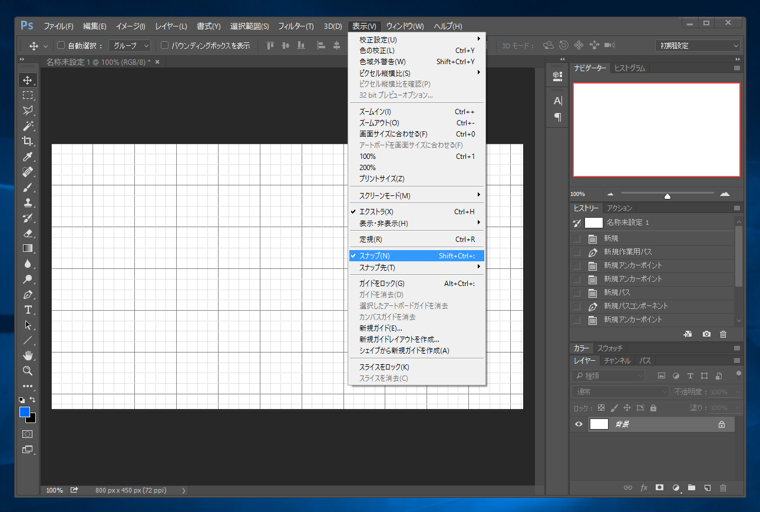Select the Crop tool in the toolbar
The image size is (760, 512).
point(28,141)
